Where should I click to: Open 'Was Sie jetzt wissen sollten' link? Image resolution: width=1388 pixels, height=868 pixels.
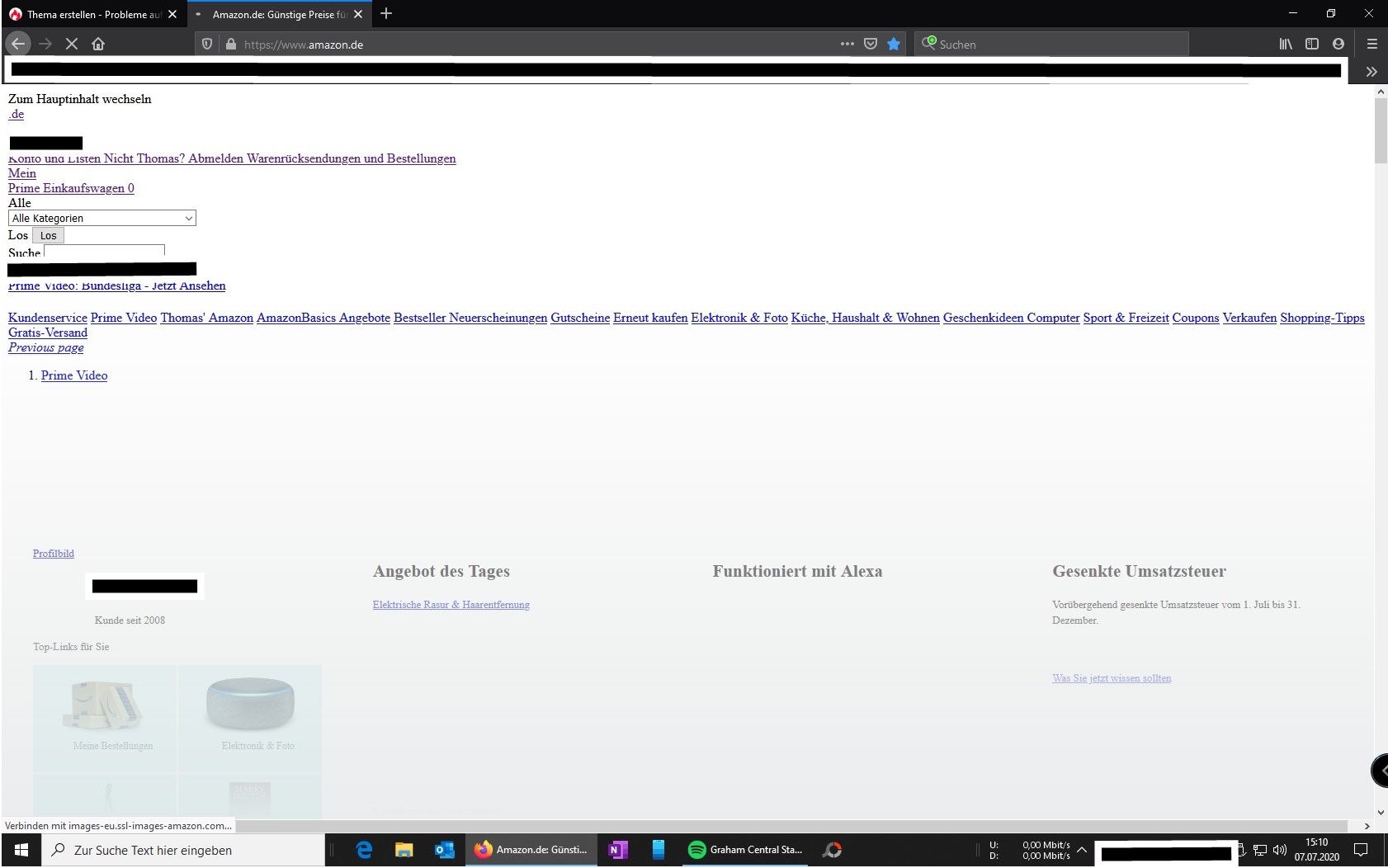tap(1112, 678)
